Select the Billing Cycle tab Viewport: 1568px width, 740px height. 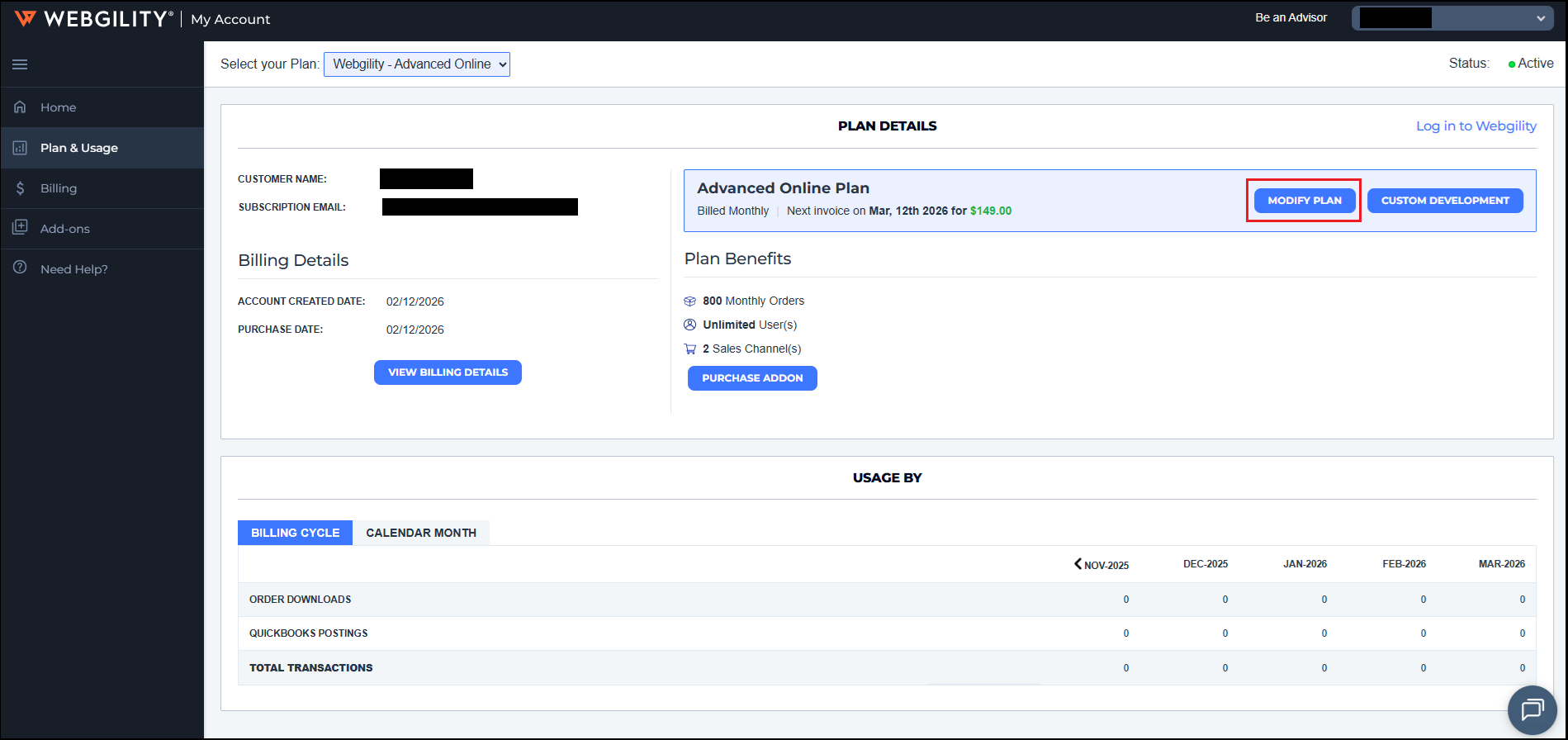pos(295,533)
